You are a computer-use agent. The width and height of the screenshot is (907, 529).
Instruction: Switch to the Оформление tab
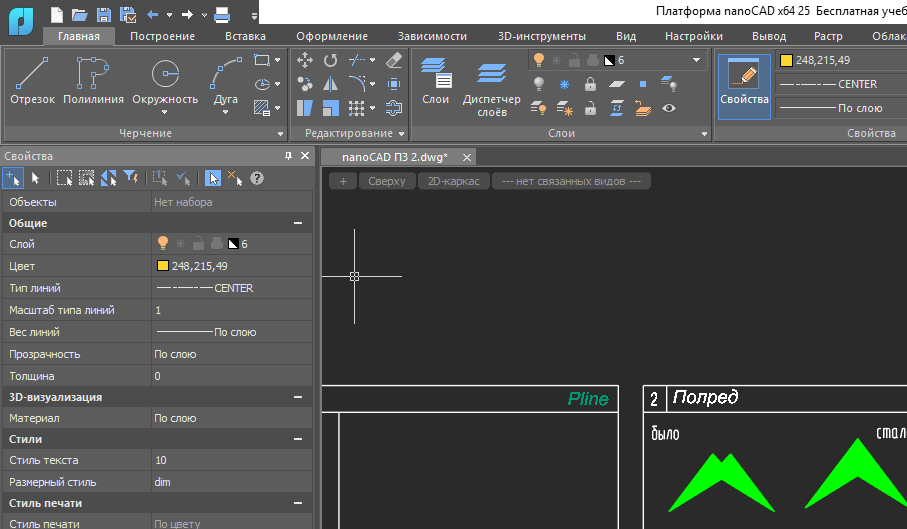pyautogui.click(x=332, y=36)
